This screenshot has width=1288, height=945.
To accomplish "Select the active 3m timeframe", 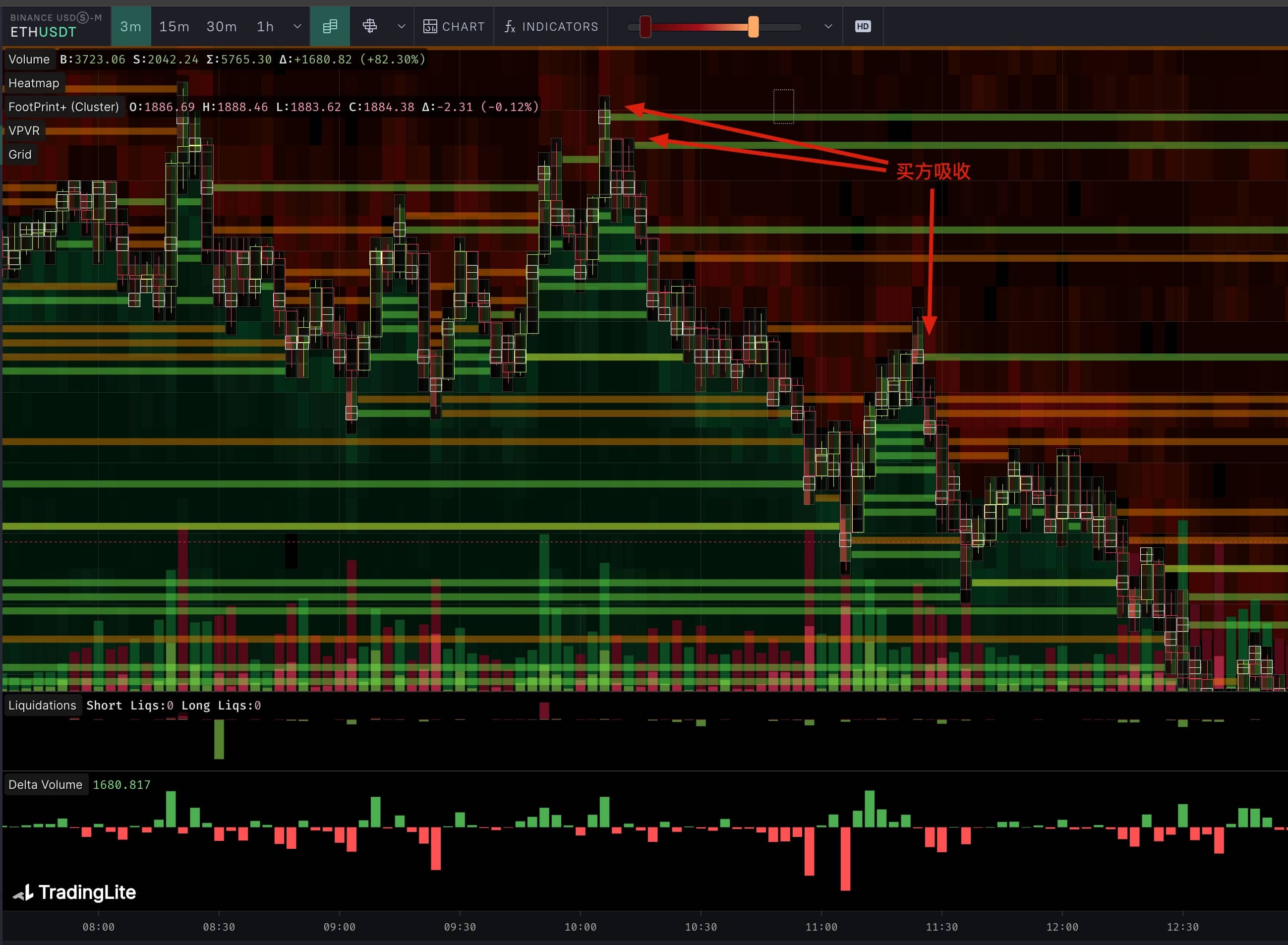I will coord(130,26).
